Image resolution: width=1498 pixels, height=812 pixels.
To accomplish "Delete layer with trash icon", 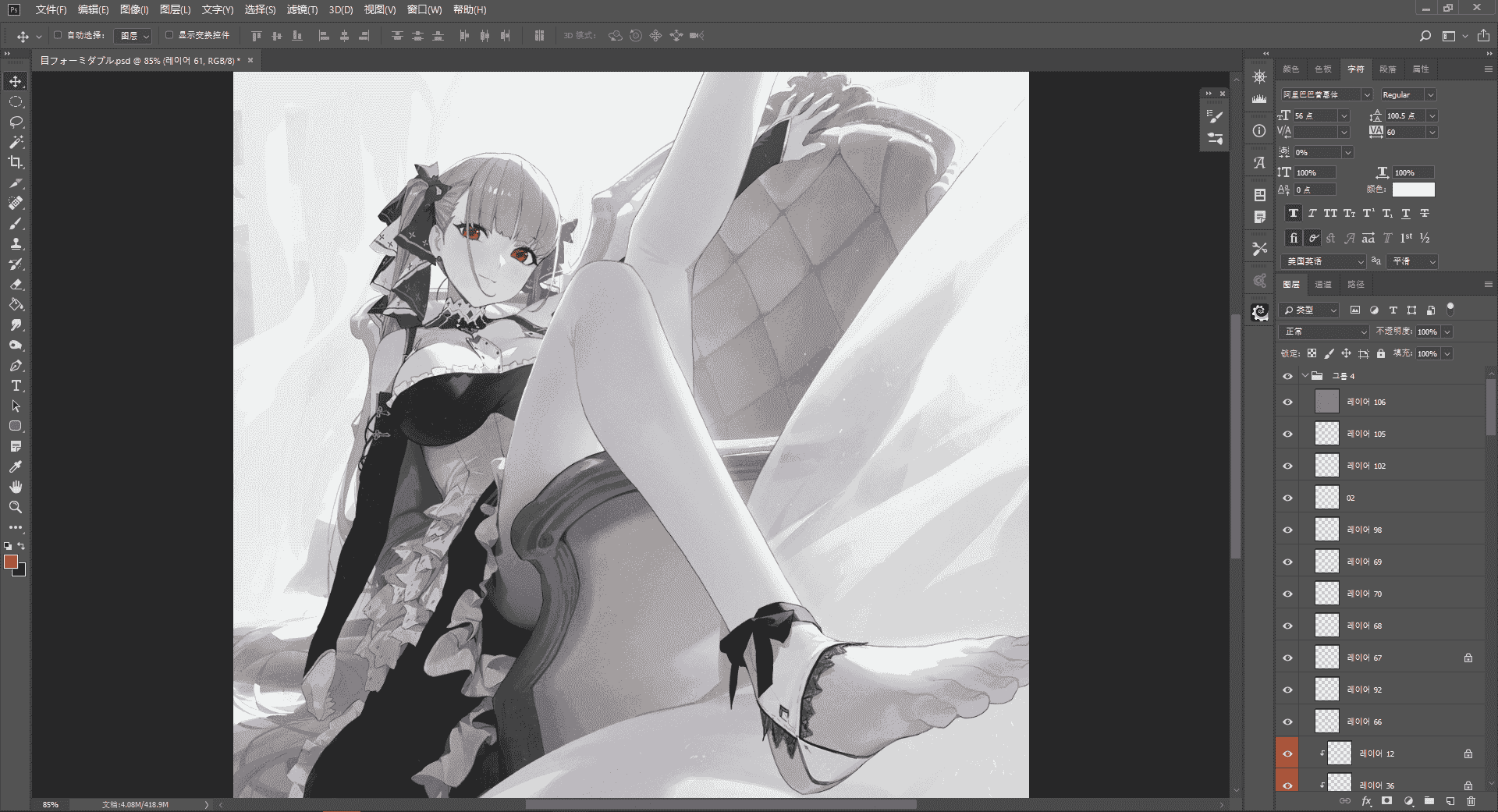I will (x=1471, y=801).
